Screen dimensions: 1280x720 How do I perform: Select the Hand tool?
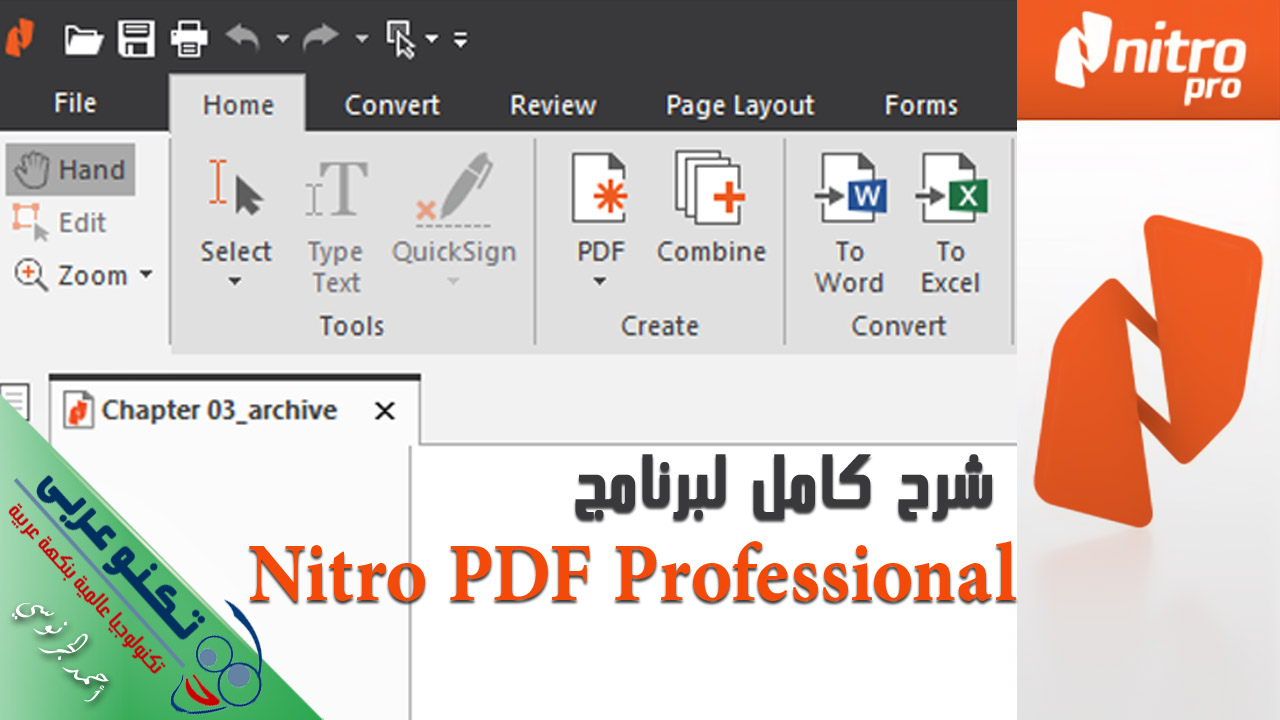pos(71,170)
